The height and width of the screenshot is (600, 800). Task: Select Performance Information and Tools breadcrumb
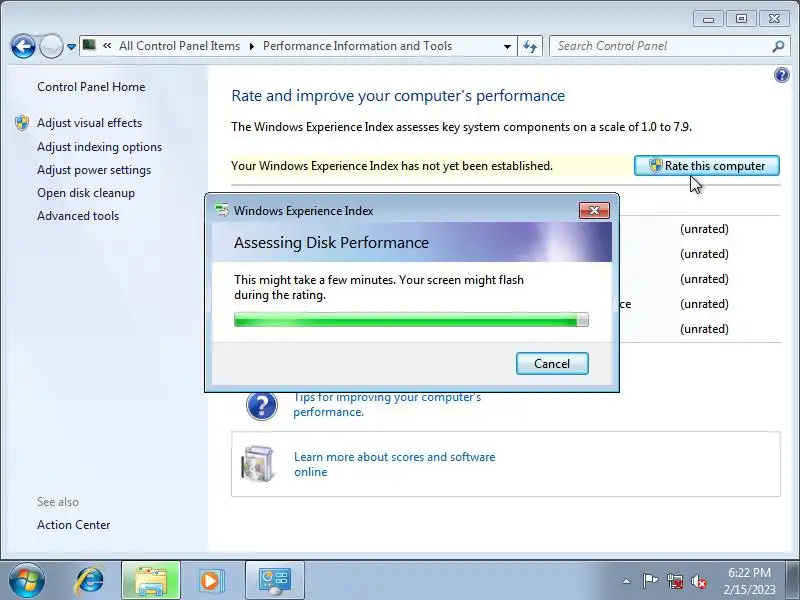click(x=357, y=46)
